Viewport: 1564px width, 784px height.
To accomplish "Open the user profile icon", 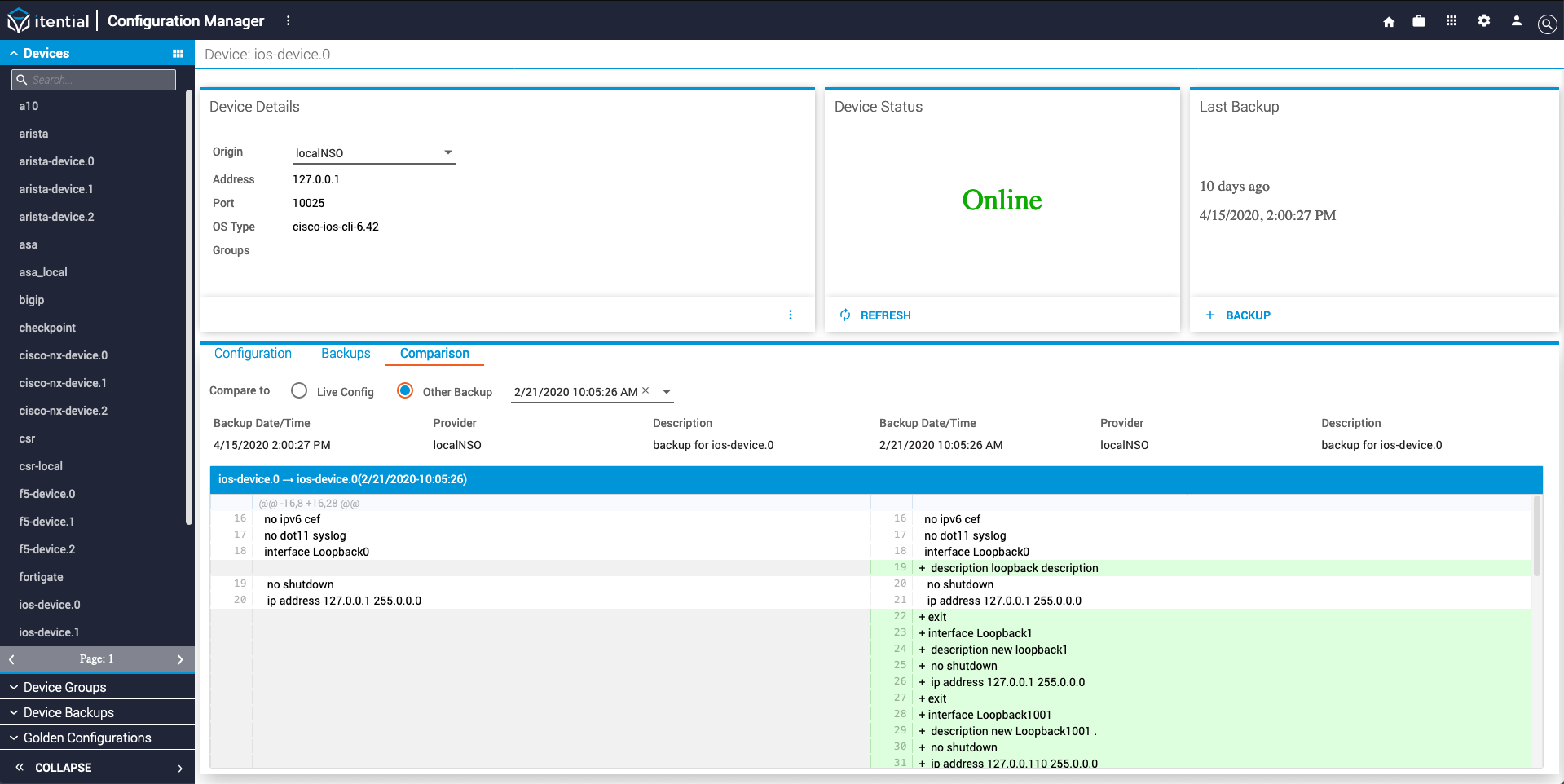I will tap(1517, 21).
